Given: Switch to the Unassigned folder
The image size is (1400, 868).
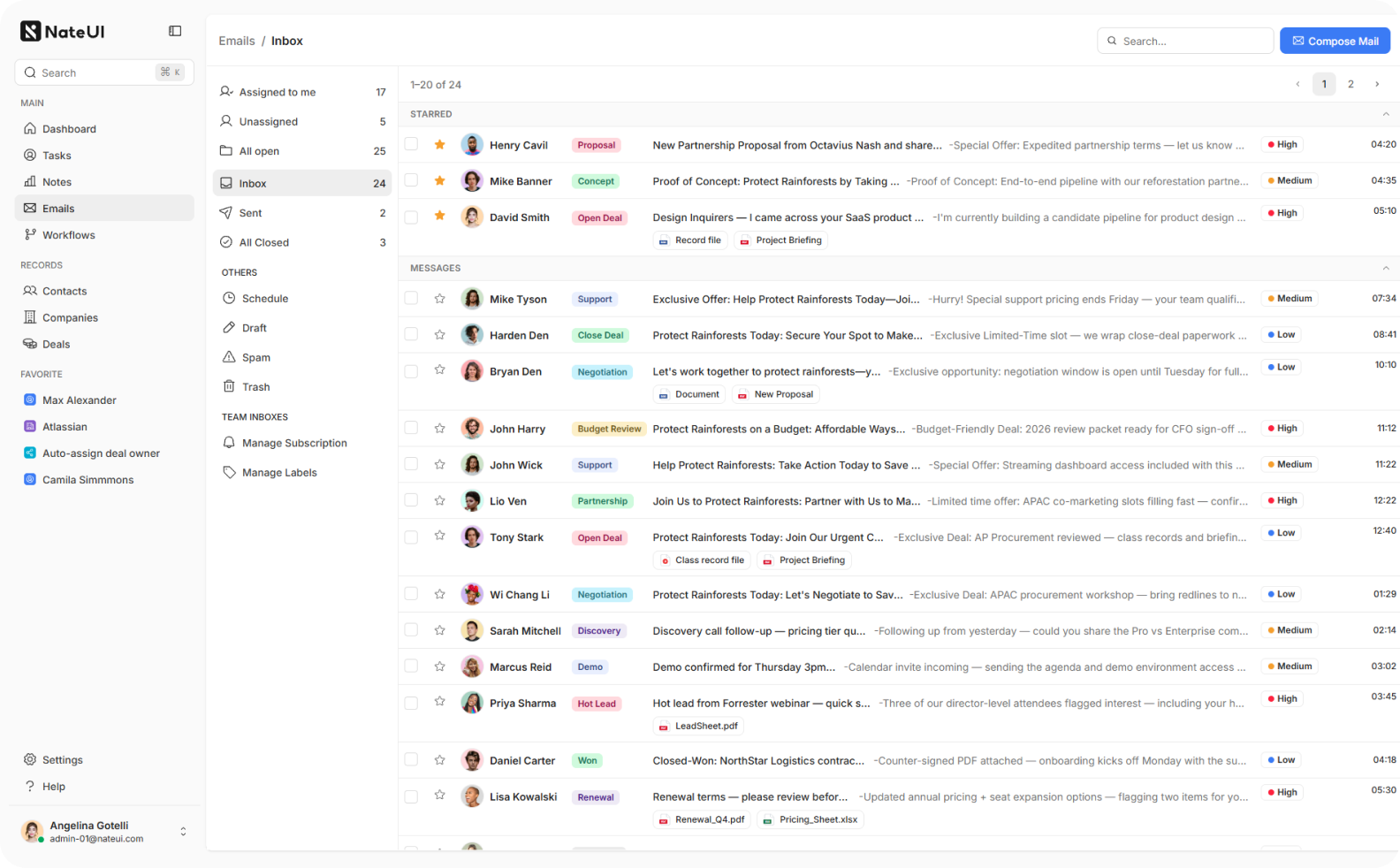Looking at the screenshot, I should pos(302,121).
